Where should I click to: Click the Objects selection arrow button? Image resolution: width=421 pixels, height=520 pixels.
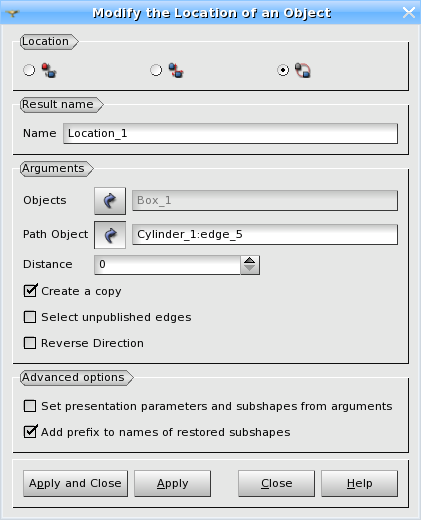coord(110,201)
